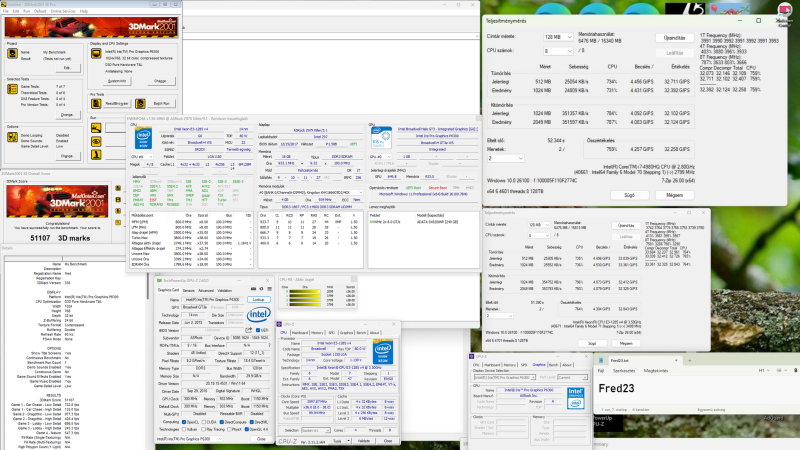Viewport: 800px width, 450px height.
Task: Click the Notepad app icon in Fred23 tab
Action: click(601, 360)
